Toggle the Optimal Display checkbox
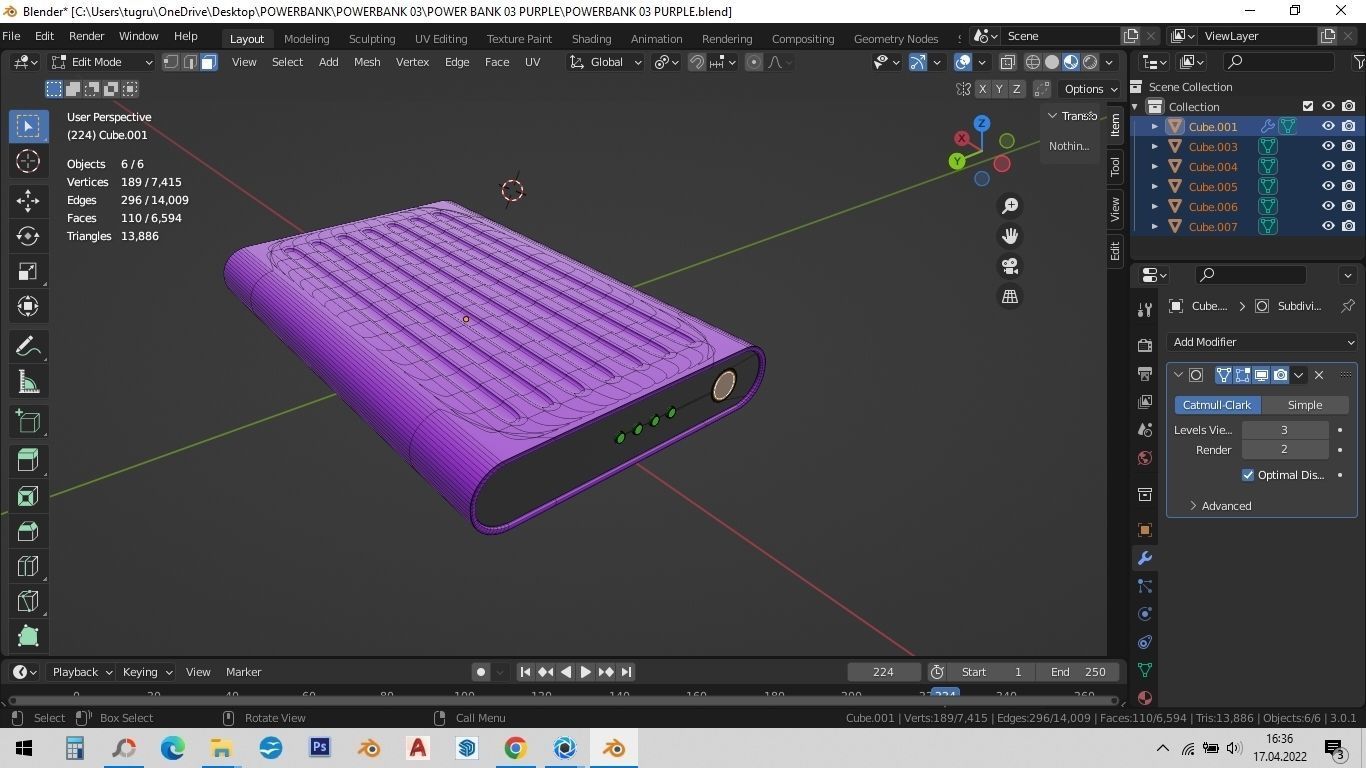The image size is (1366, 768). click(x=1248, y=475)
